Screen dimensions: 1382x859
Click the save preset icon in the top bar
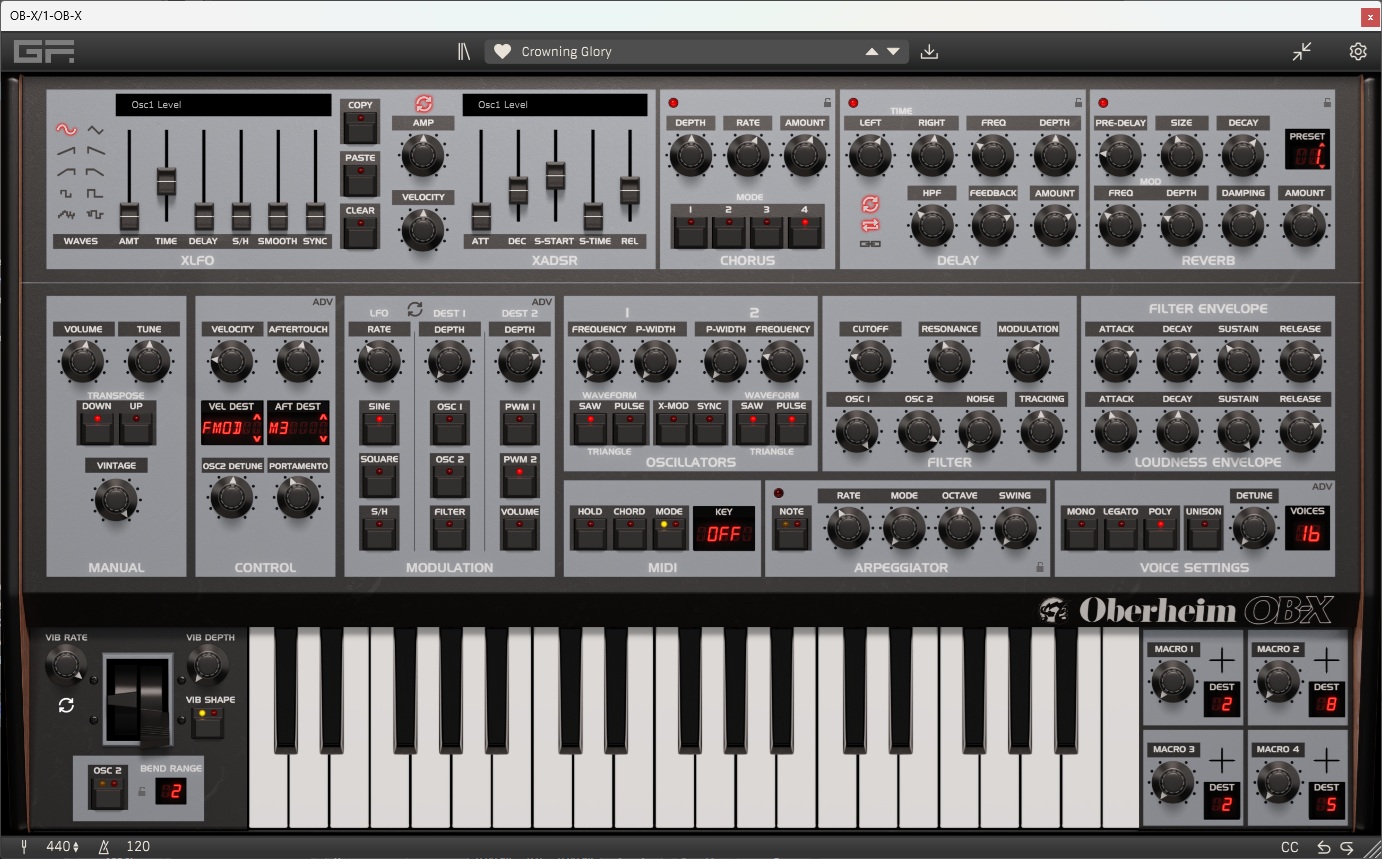pyautogui.click(x=929, y=51)
